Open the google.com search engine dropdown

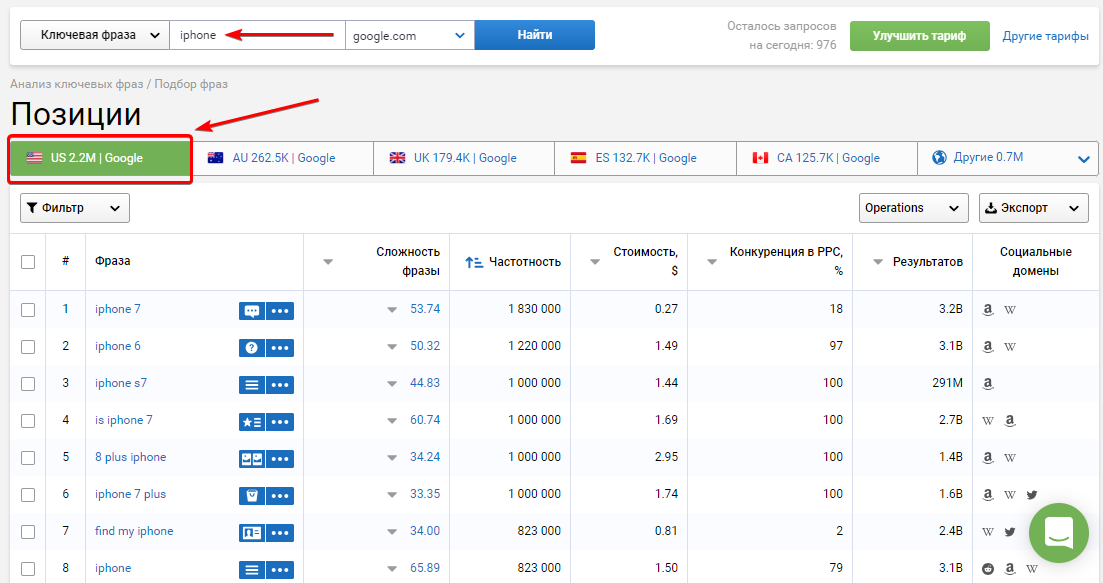coord(410,35)
